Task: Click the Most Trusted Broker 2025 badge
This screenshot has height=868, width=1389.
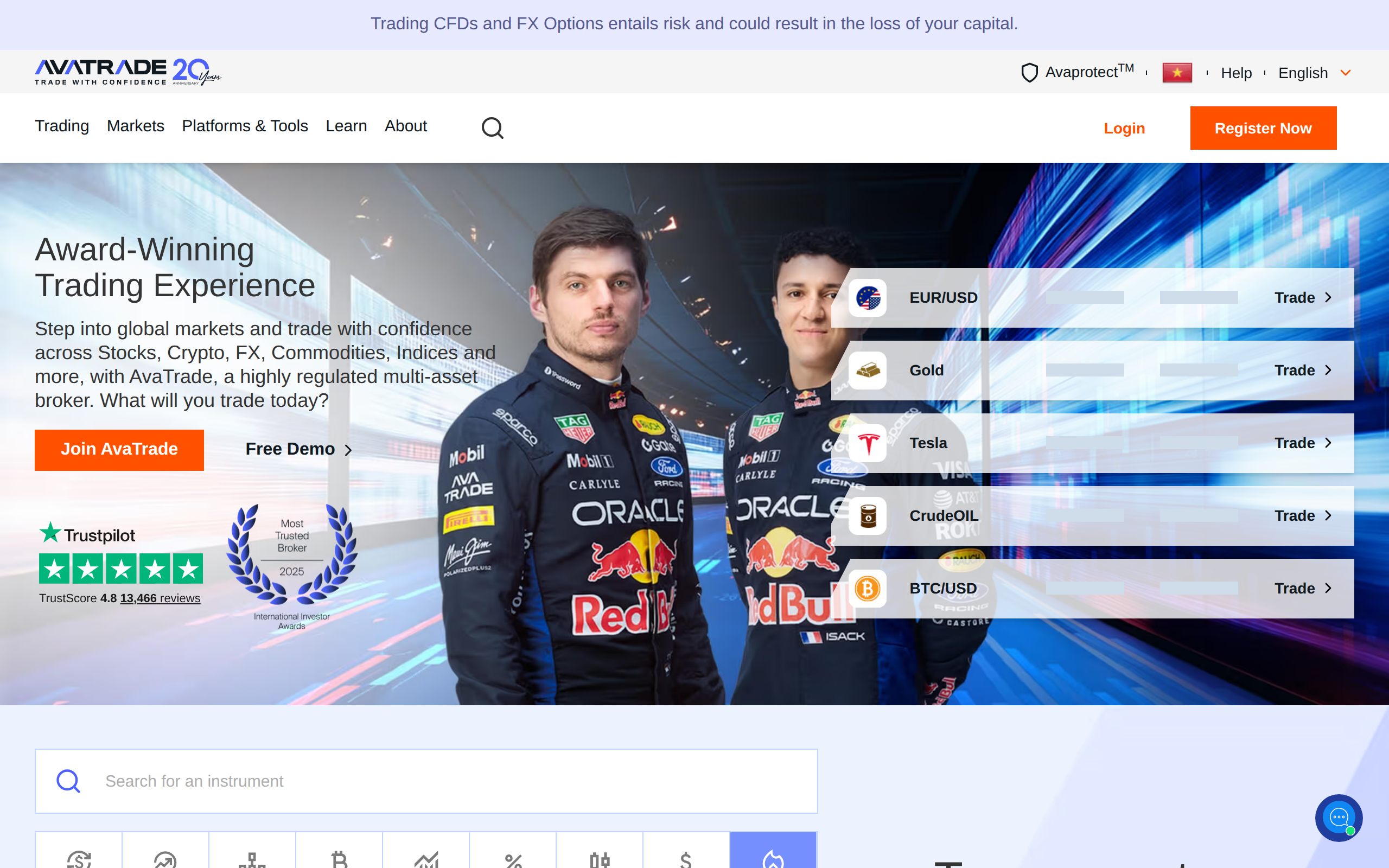Action: (x=292, y=567)
